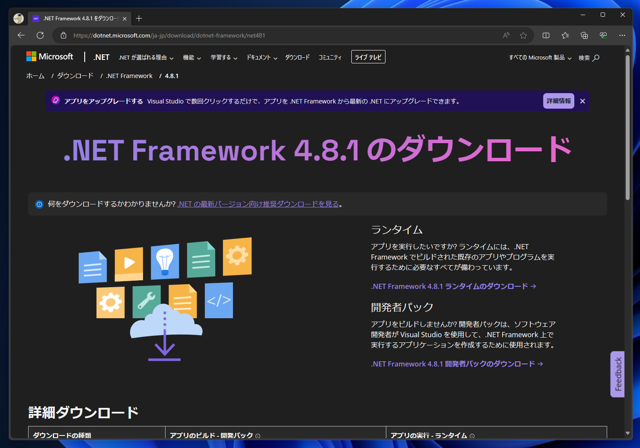Click the download illustration image
Viewport: 640px width, 448px height.
165,299
